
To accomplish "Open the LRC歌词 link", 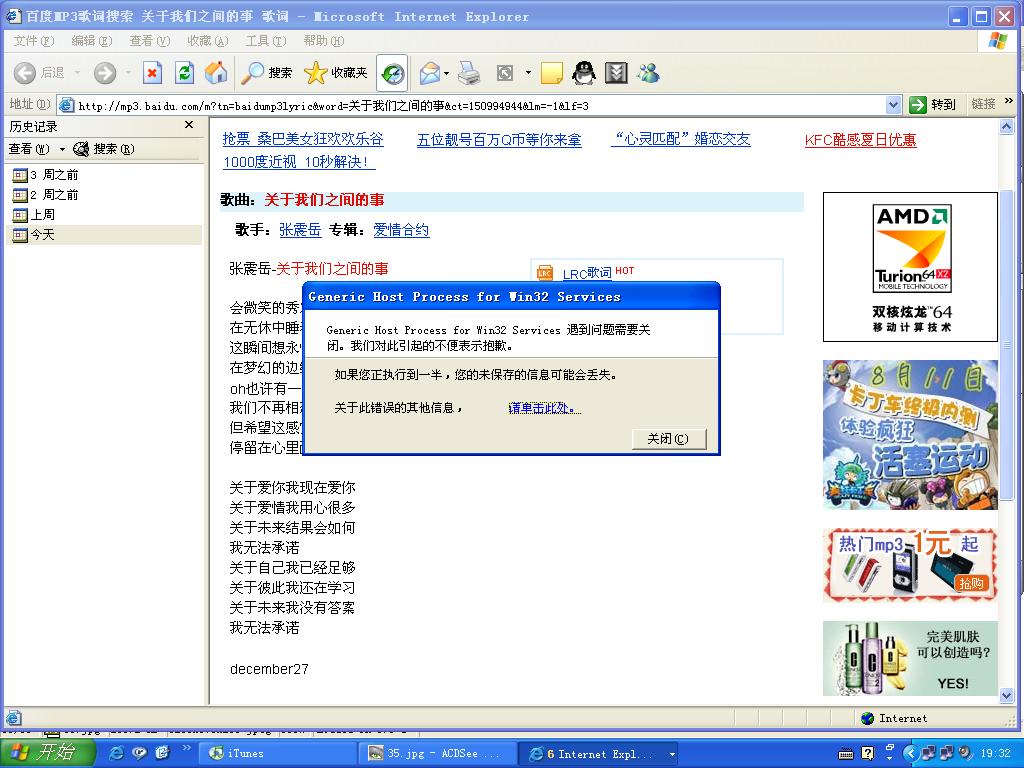I will 586,274.
